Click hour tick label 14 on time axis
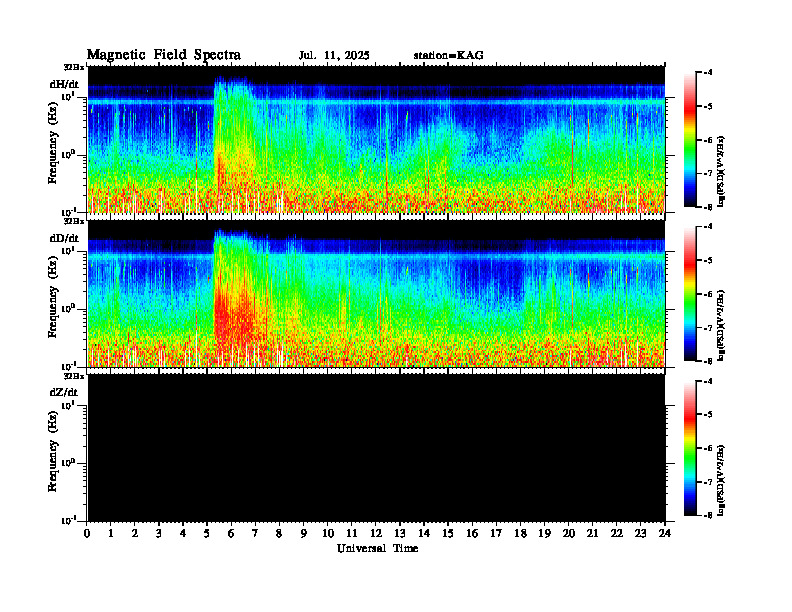Screen dimensions: 792x612 point(424,534)
